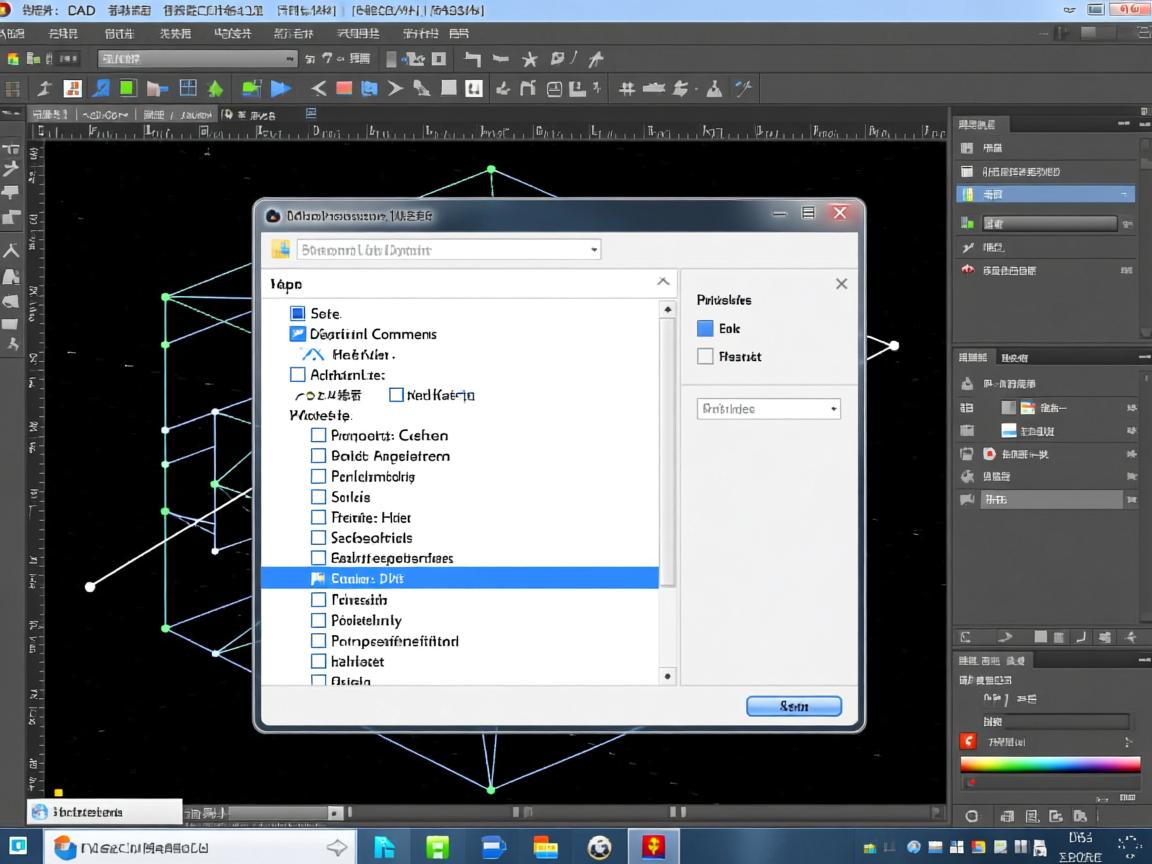Click the star icon in the toolbar
Viewport: 1152px width, 864px height.
point(530,59)
